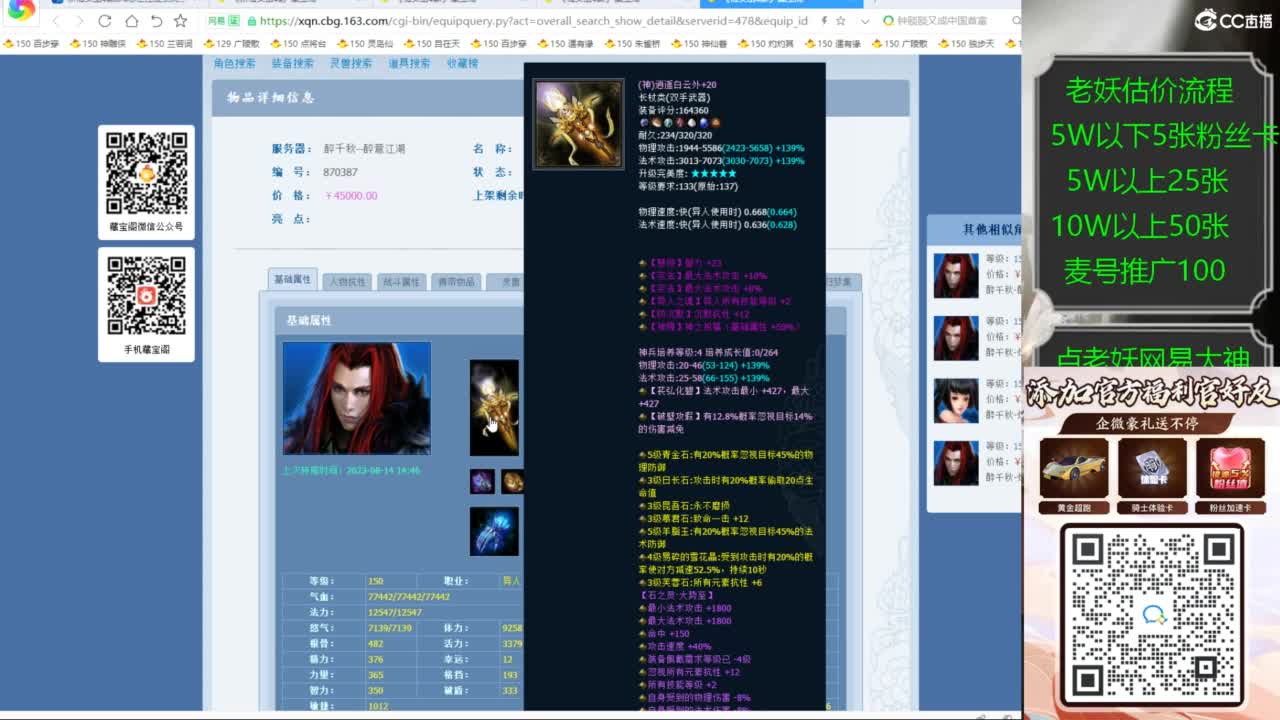Open the 角色搜索 navigation tab

coord(235,63)
